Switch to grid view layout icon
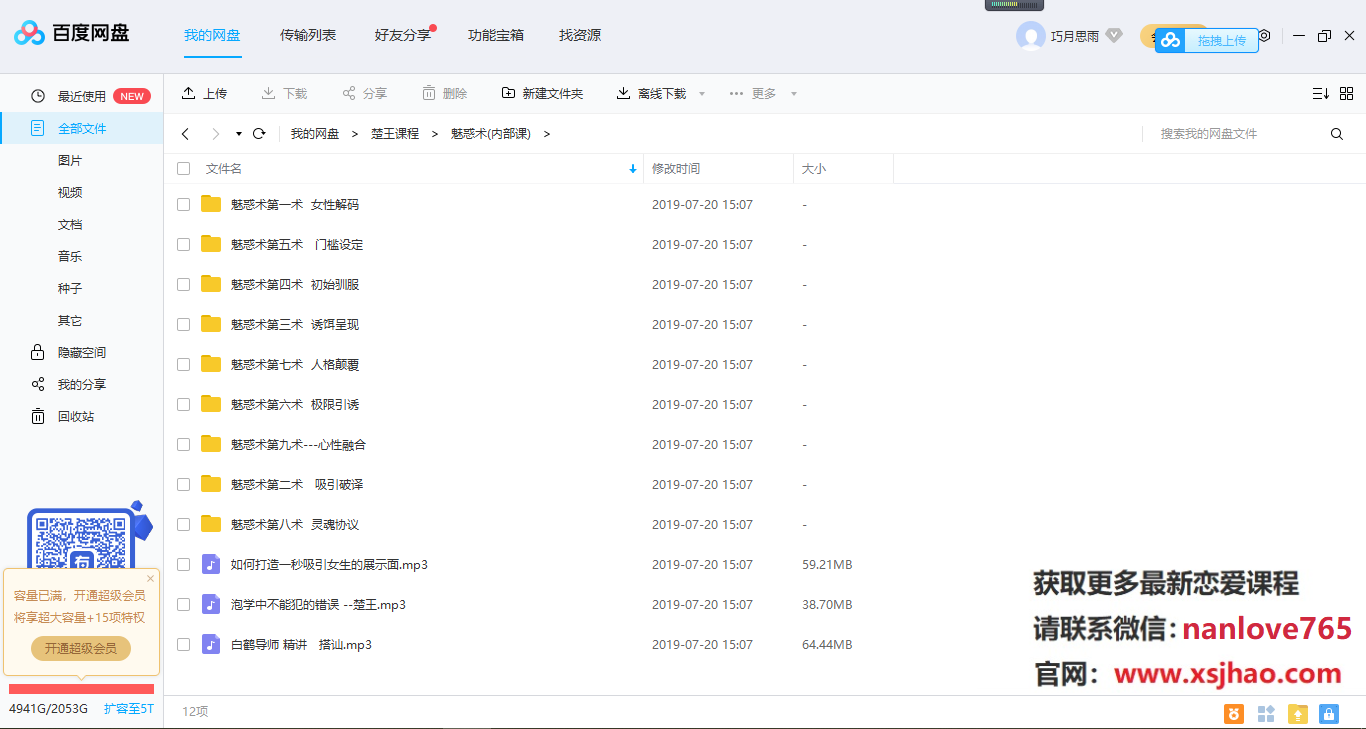The height and width of the screenshot is (729, 1366). (1346, 93)
